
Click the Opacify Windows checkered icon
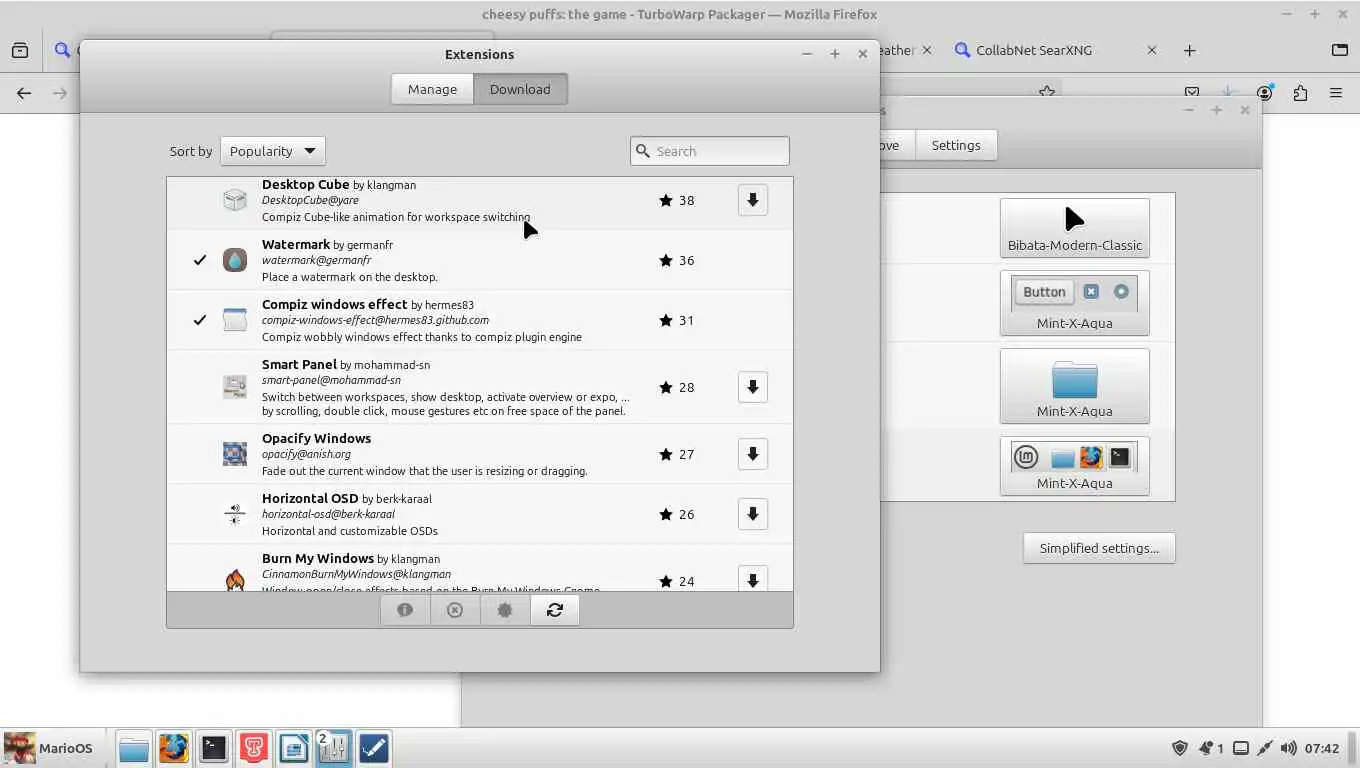coord(235,454)
